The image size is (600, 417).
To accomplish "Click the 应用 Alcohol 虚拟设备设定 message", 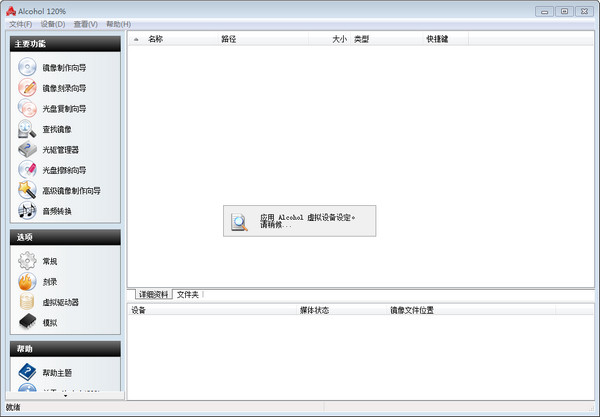I will [x=307, y=218].
